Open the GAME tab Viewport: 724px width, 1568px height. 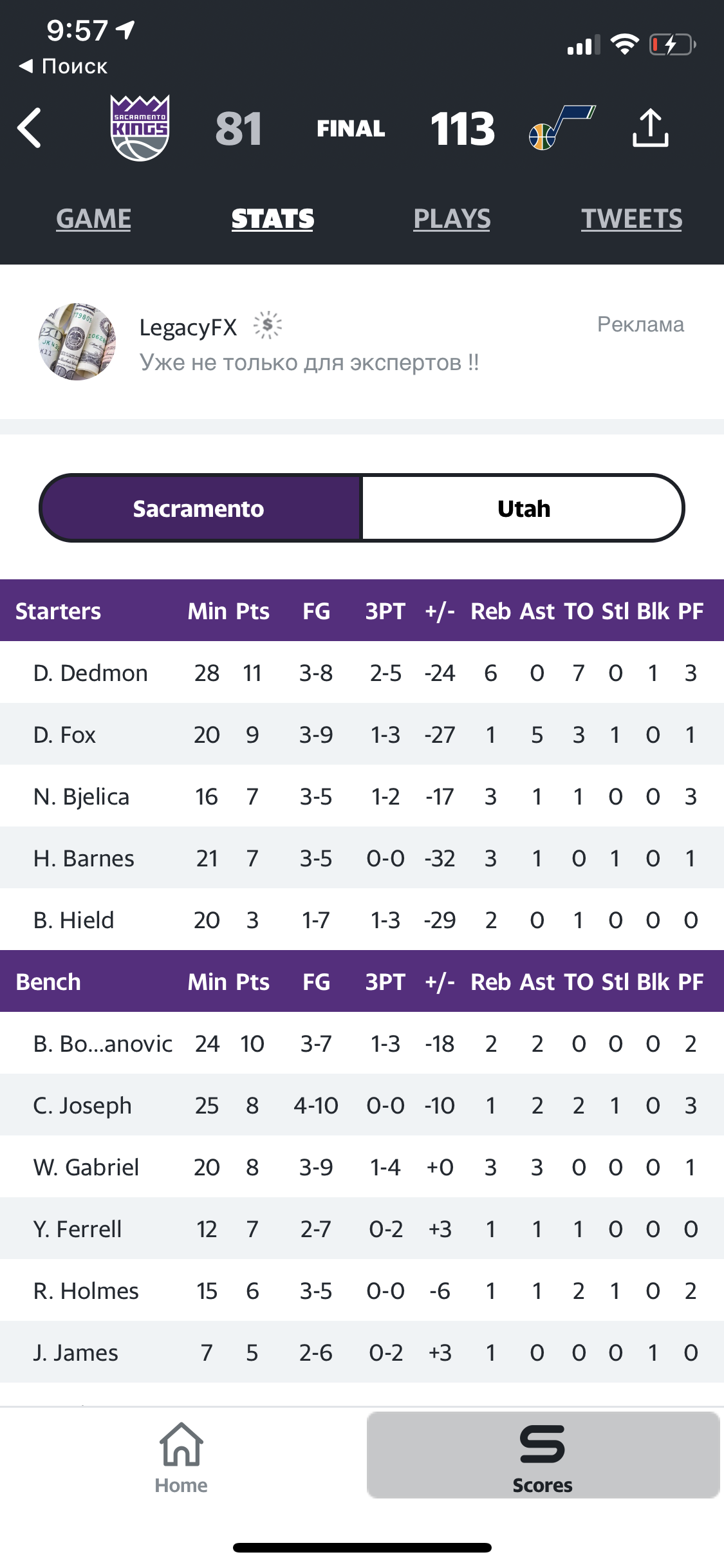point(93,219)
